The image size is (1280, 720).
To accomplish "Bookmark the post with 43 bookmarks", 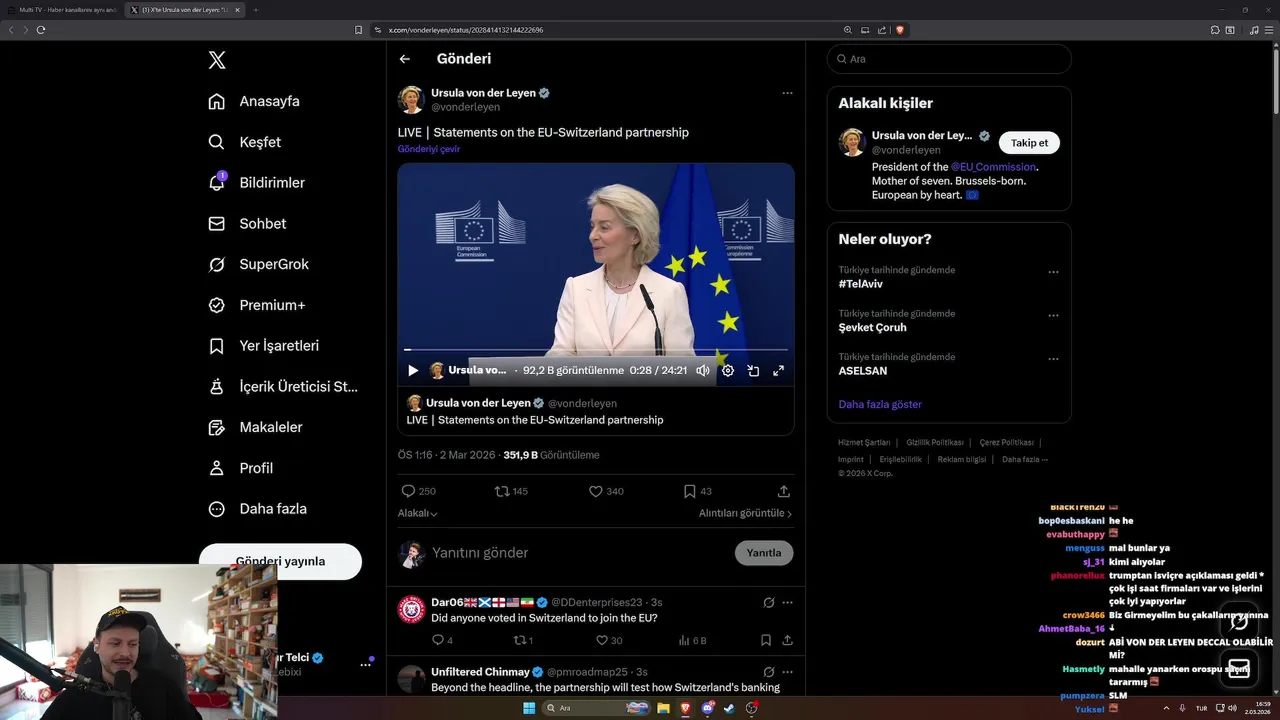I will (x=697, y=491).
